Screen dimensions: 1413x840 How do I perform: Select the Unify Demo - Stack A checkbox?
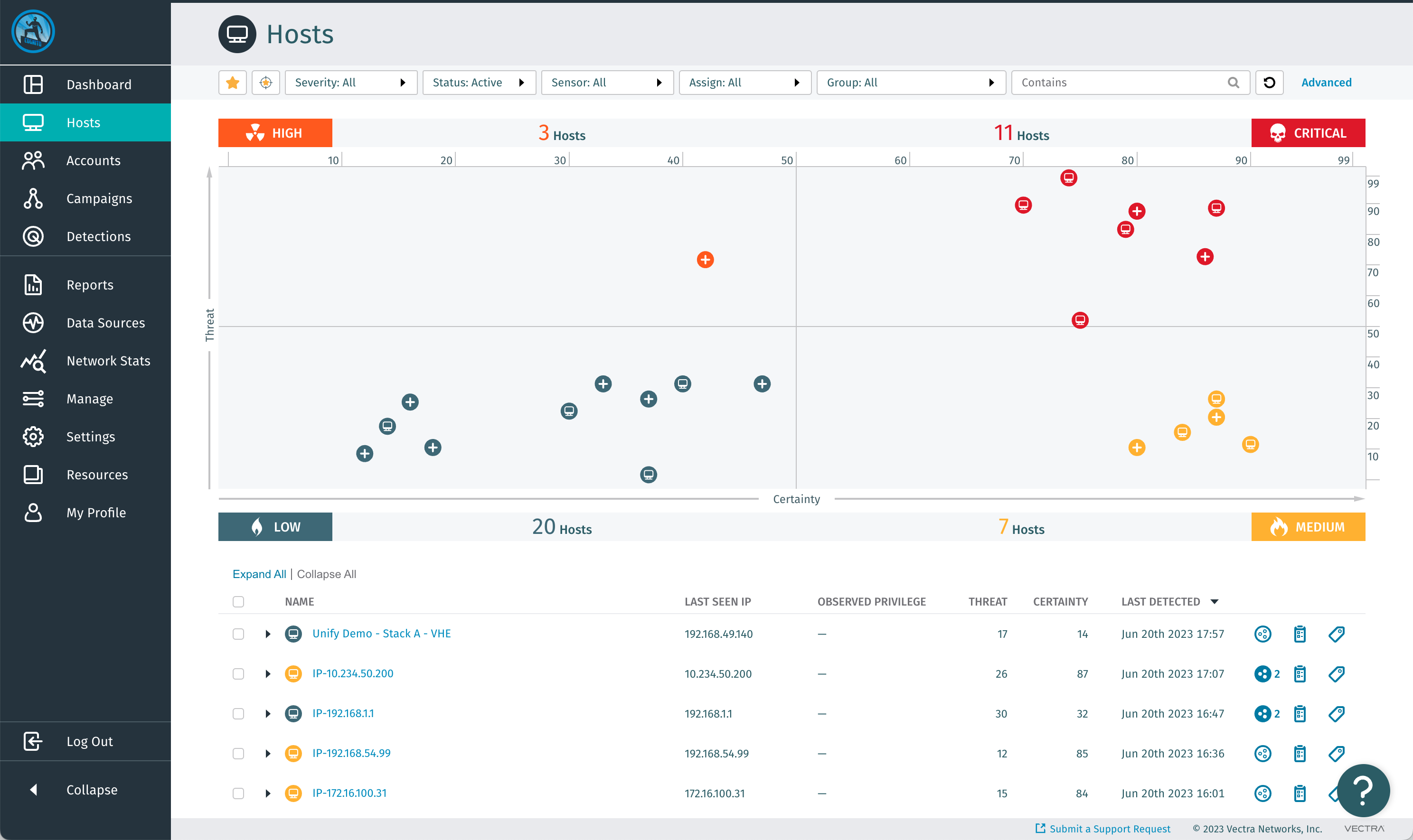pyautogui.click(x=238, y=634)
